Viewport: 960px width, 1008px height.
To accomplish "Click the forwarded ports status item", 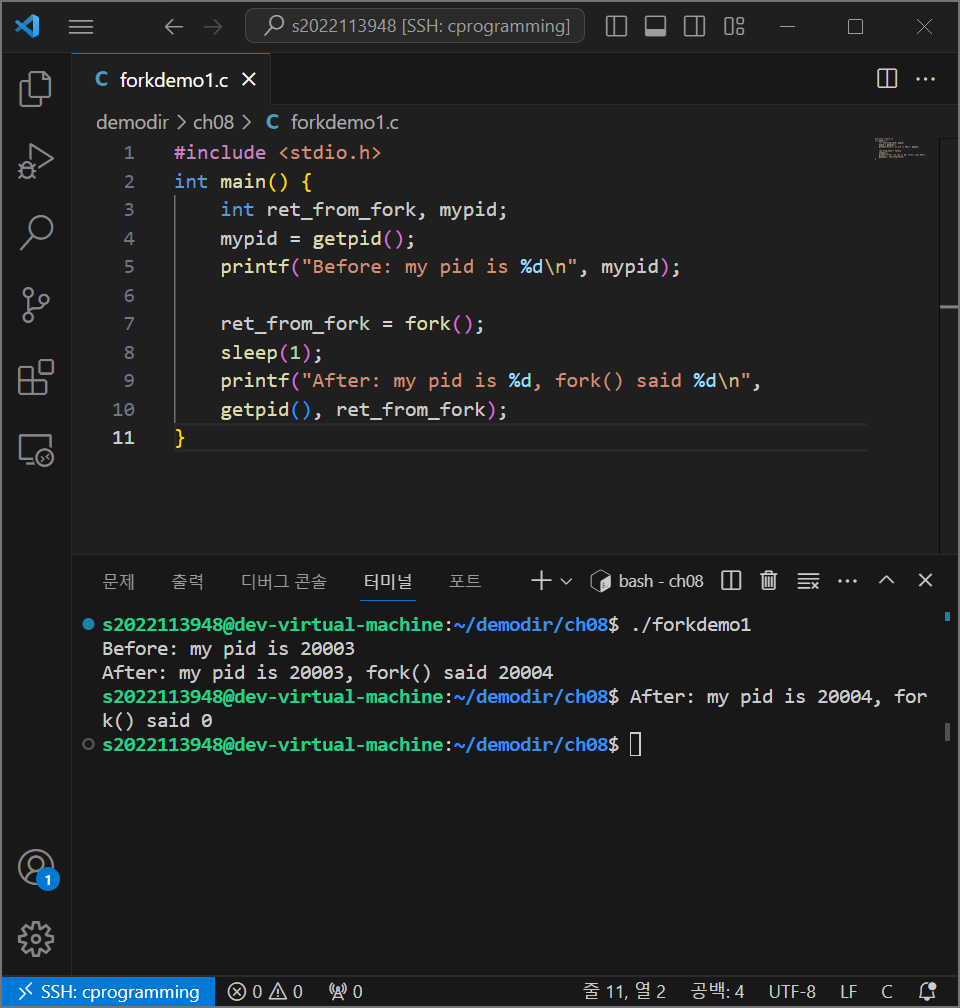I will (346, 991).
